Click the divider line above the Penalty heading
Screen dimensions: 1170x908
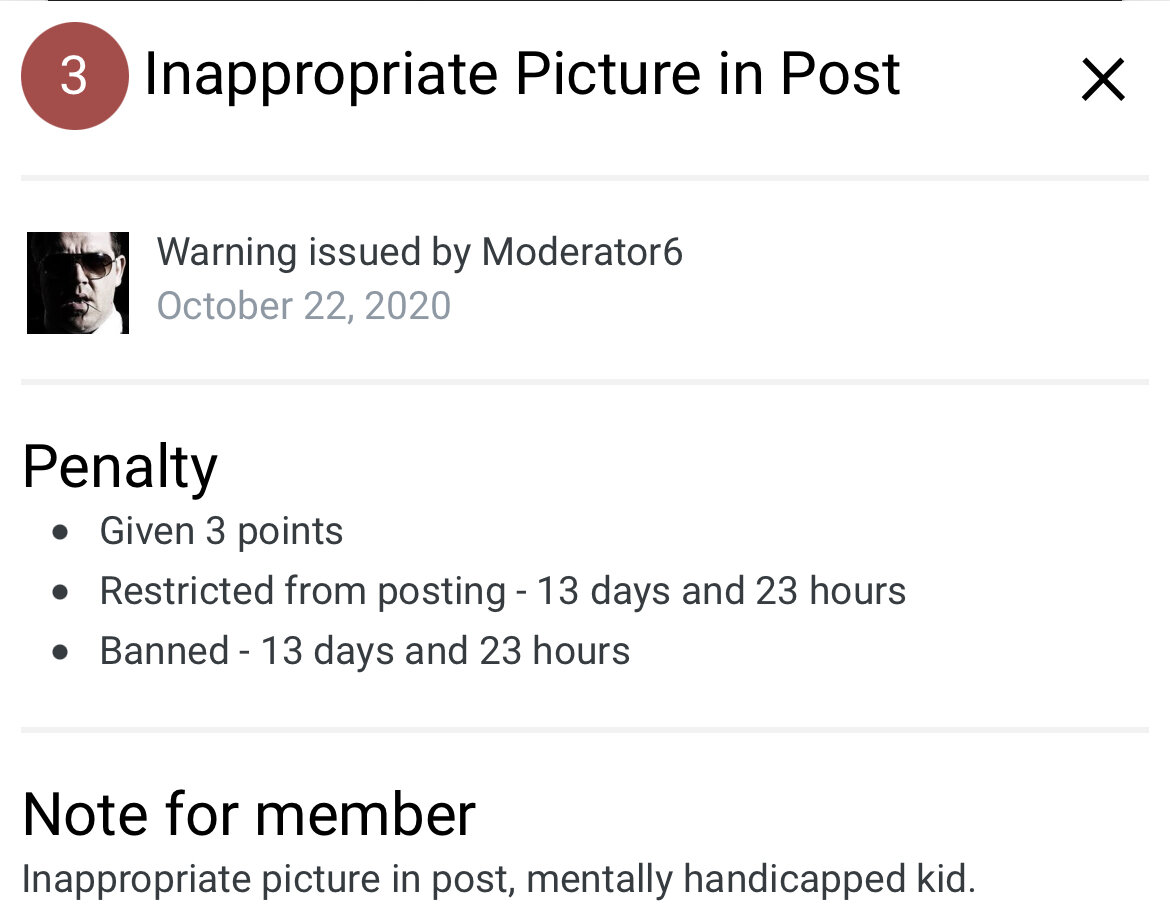point(584,382)
